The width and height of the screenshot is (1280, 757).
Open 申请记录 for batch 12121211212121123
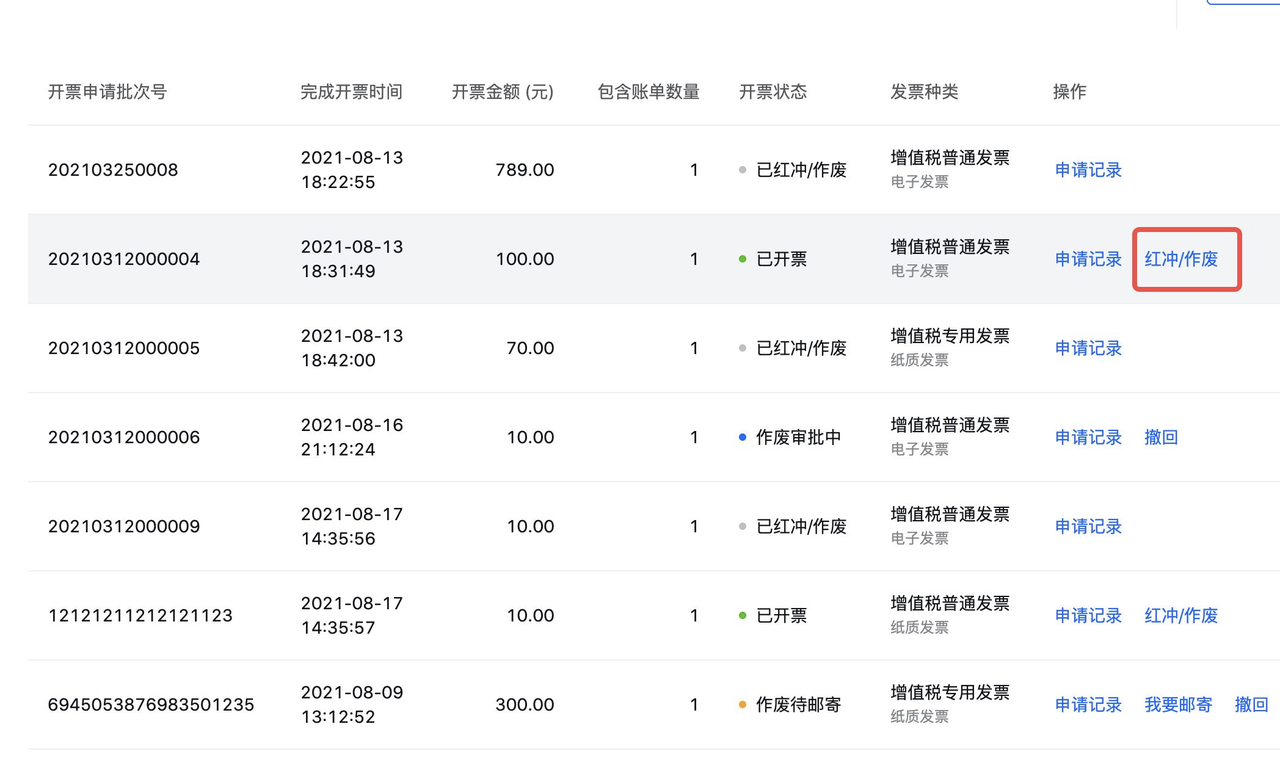pos(1088,615)
